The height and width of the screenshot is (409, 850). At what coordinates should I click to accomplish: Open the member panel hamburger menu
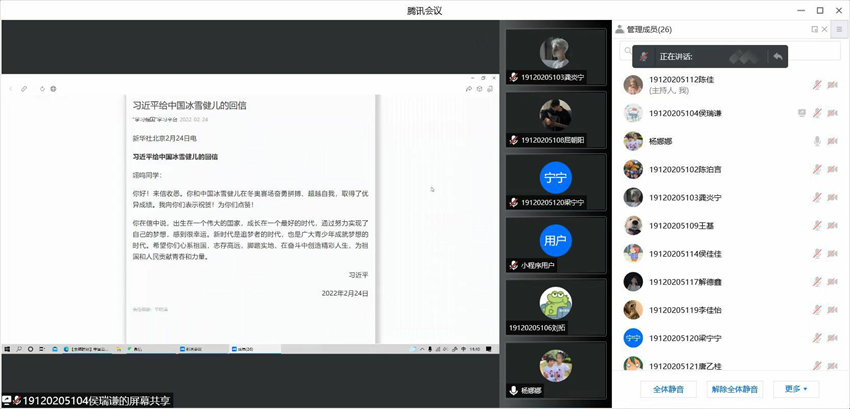pyautogui.click(x=839, y=29)
